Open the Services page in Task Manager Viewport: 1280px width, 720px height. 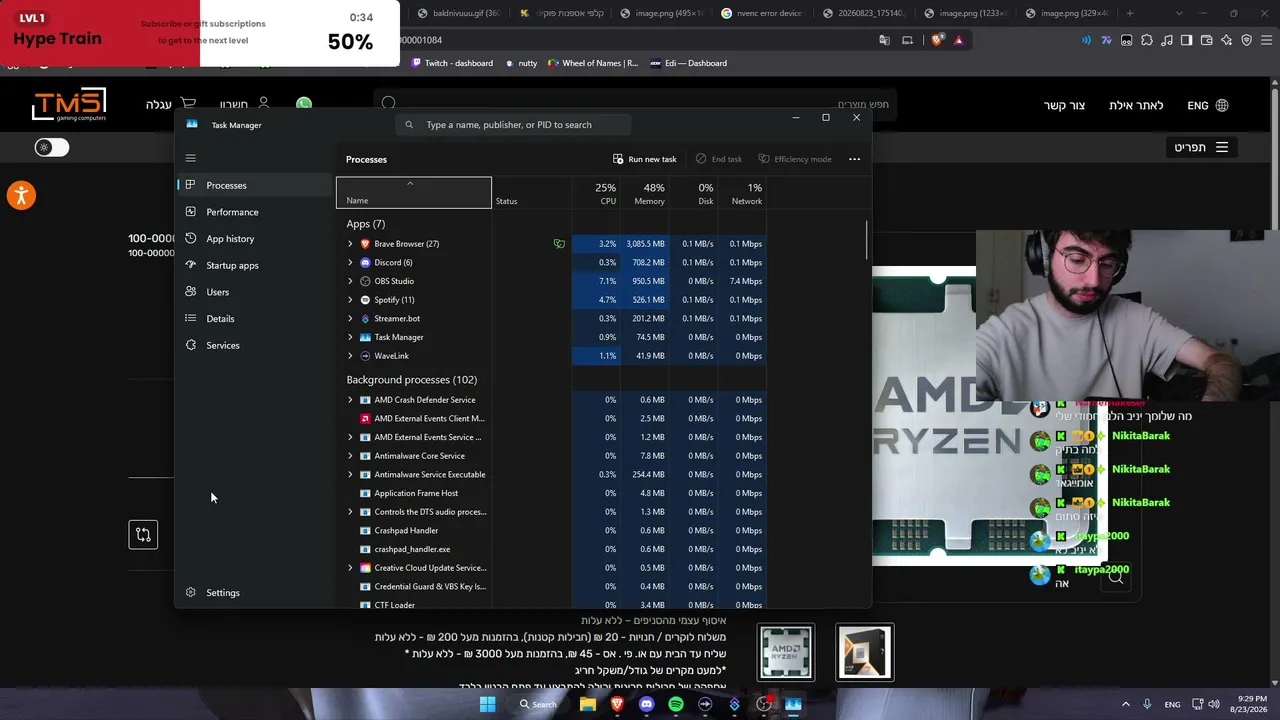click(254, 345)
